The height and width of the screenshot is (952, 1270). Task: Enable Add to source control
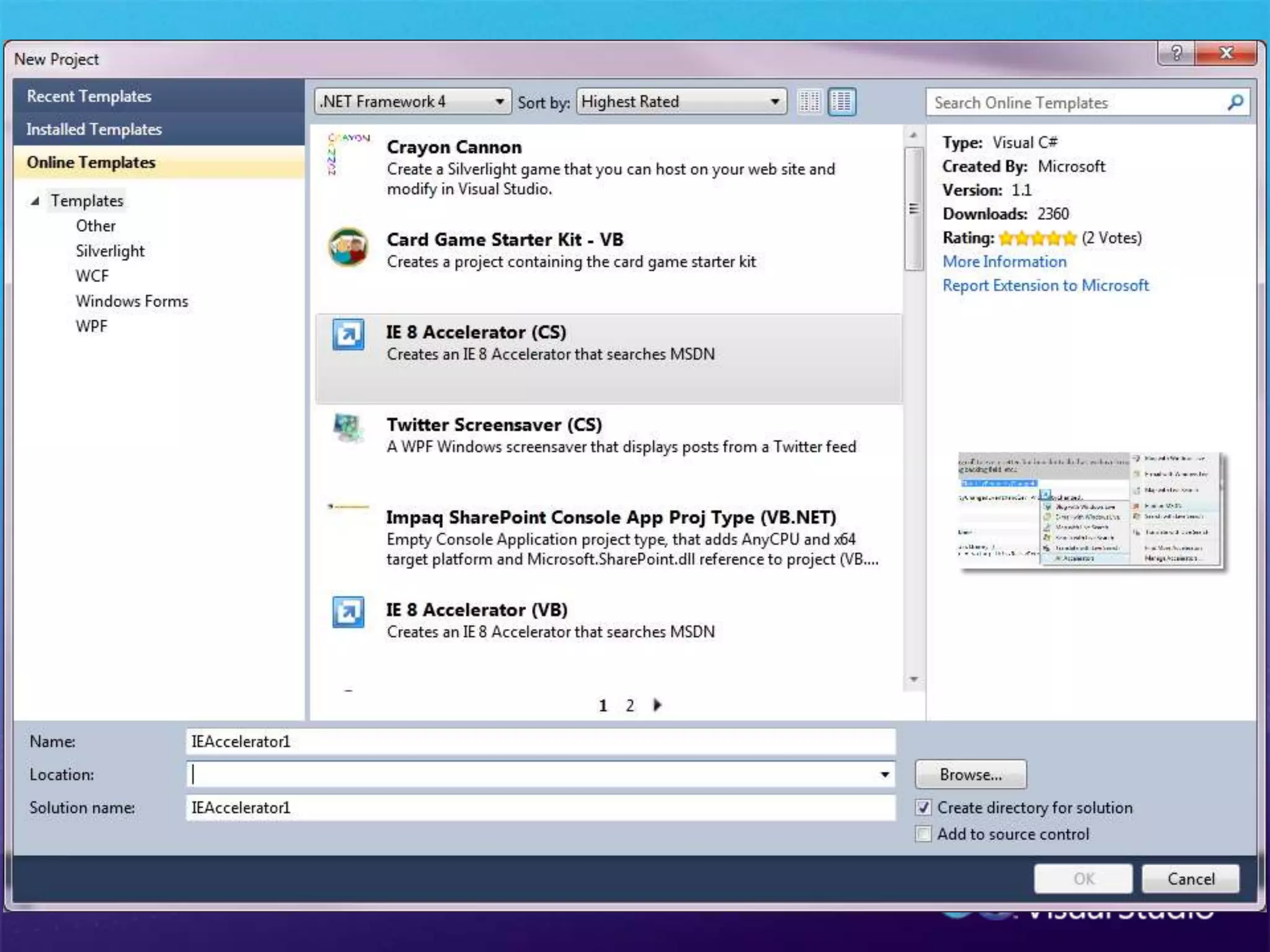pos(923,834)
